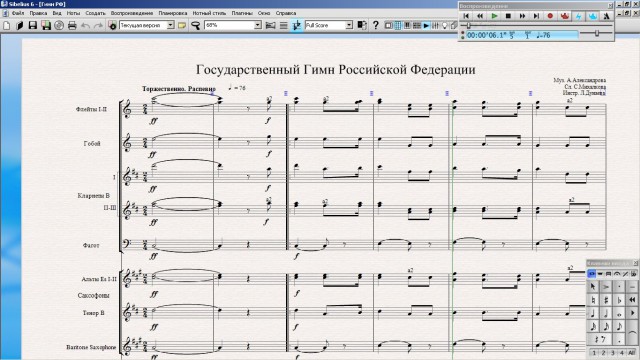
Task: Toggle the Transposing Score toolbar button
Action: click(x=297, y=25)
